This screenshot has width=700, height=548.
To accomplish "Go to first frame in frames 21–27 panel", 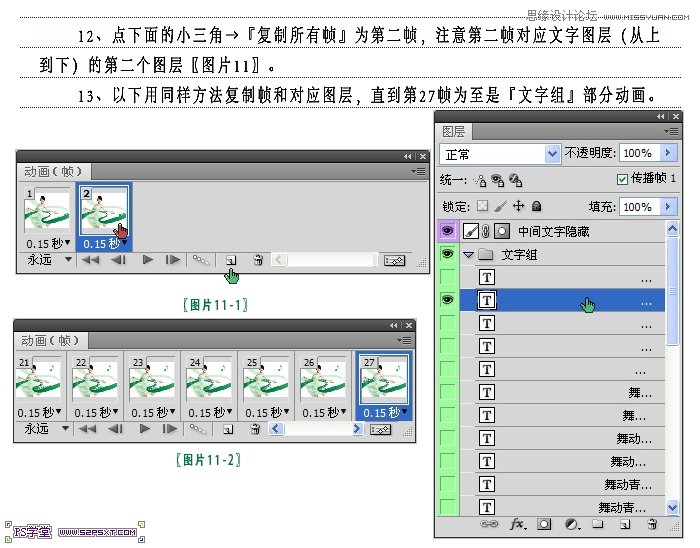I will coord(88,429).
